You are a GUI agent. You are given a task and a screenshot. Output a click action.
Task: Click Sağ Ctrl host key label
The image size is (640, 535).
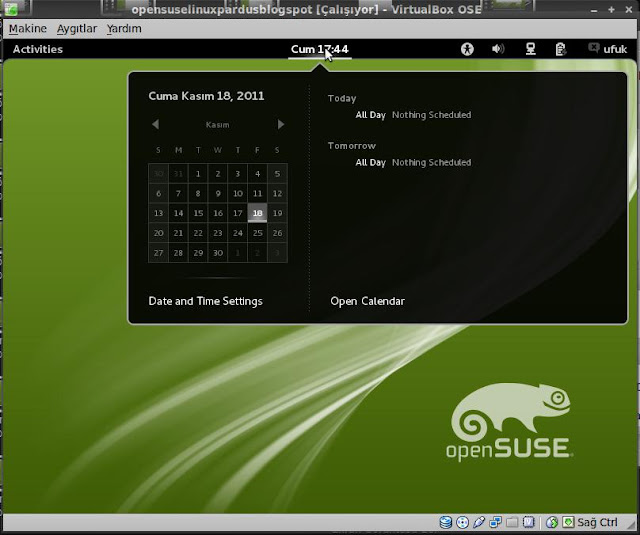click(x=597, y=523)
